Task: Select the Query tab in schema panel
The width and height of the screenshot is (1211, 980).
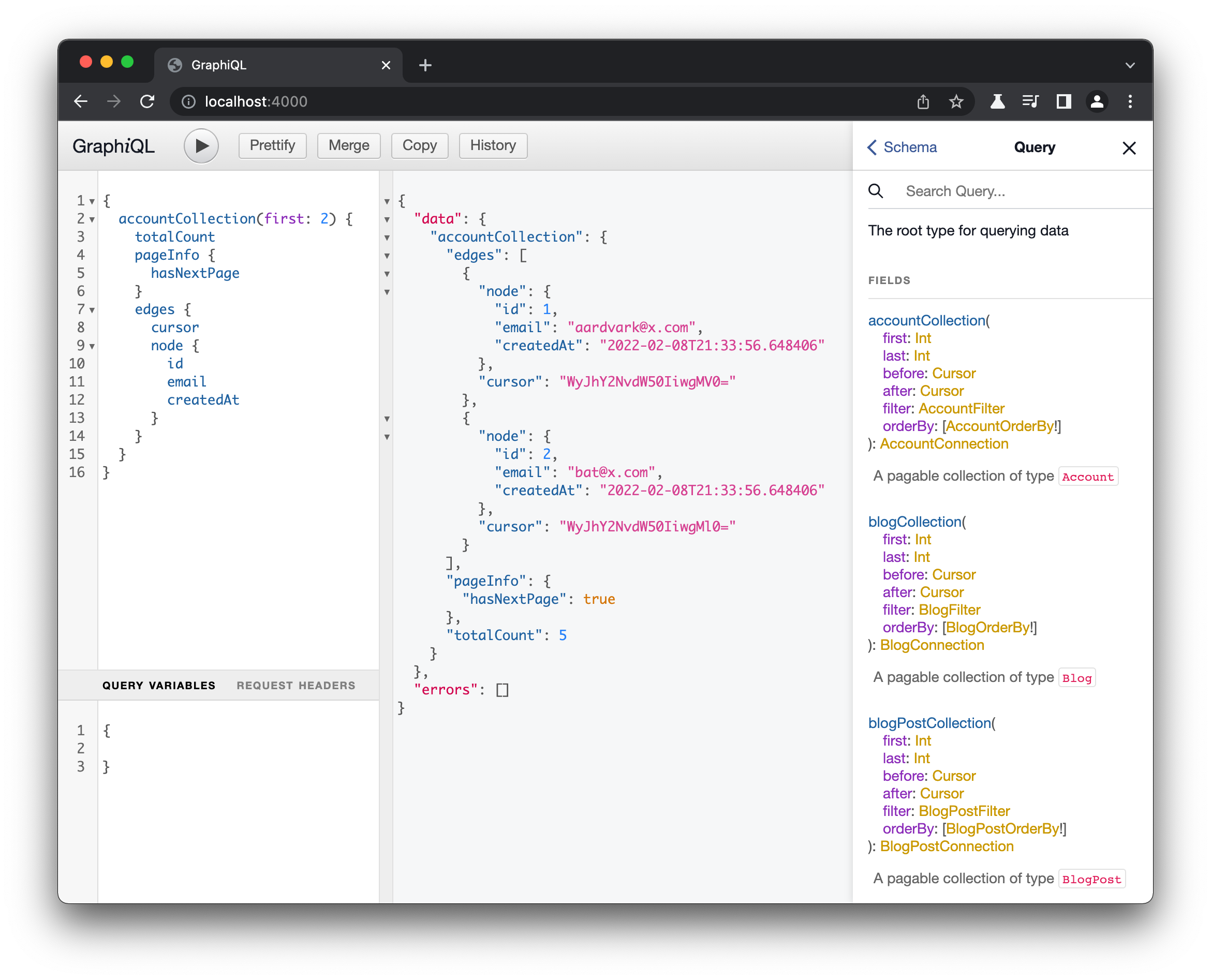Action: coord(1034,148)
